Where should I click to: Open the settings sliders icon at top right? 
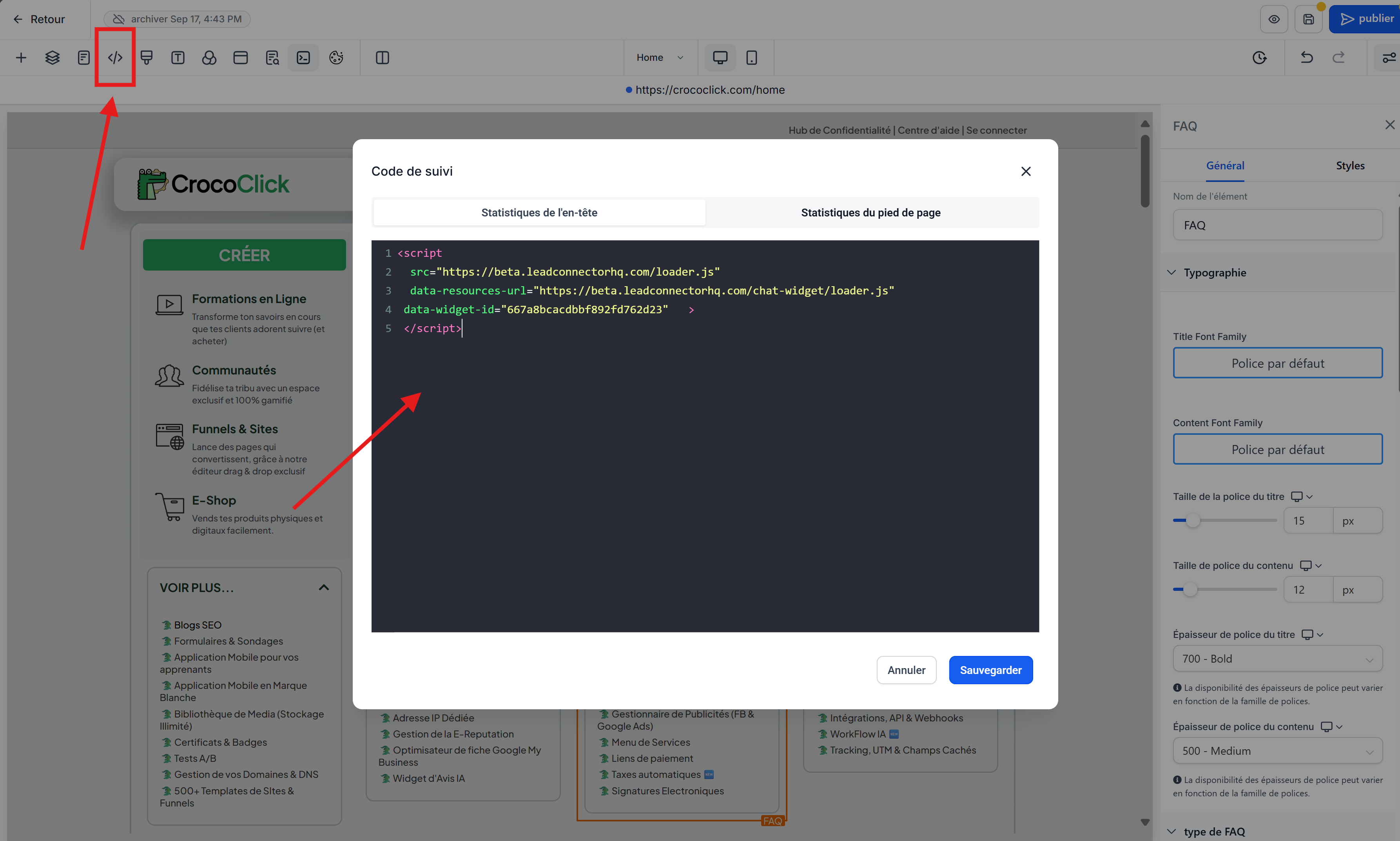pyautogui.click(x=1389, y=57)
